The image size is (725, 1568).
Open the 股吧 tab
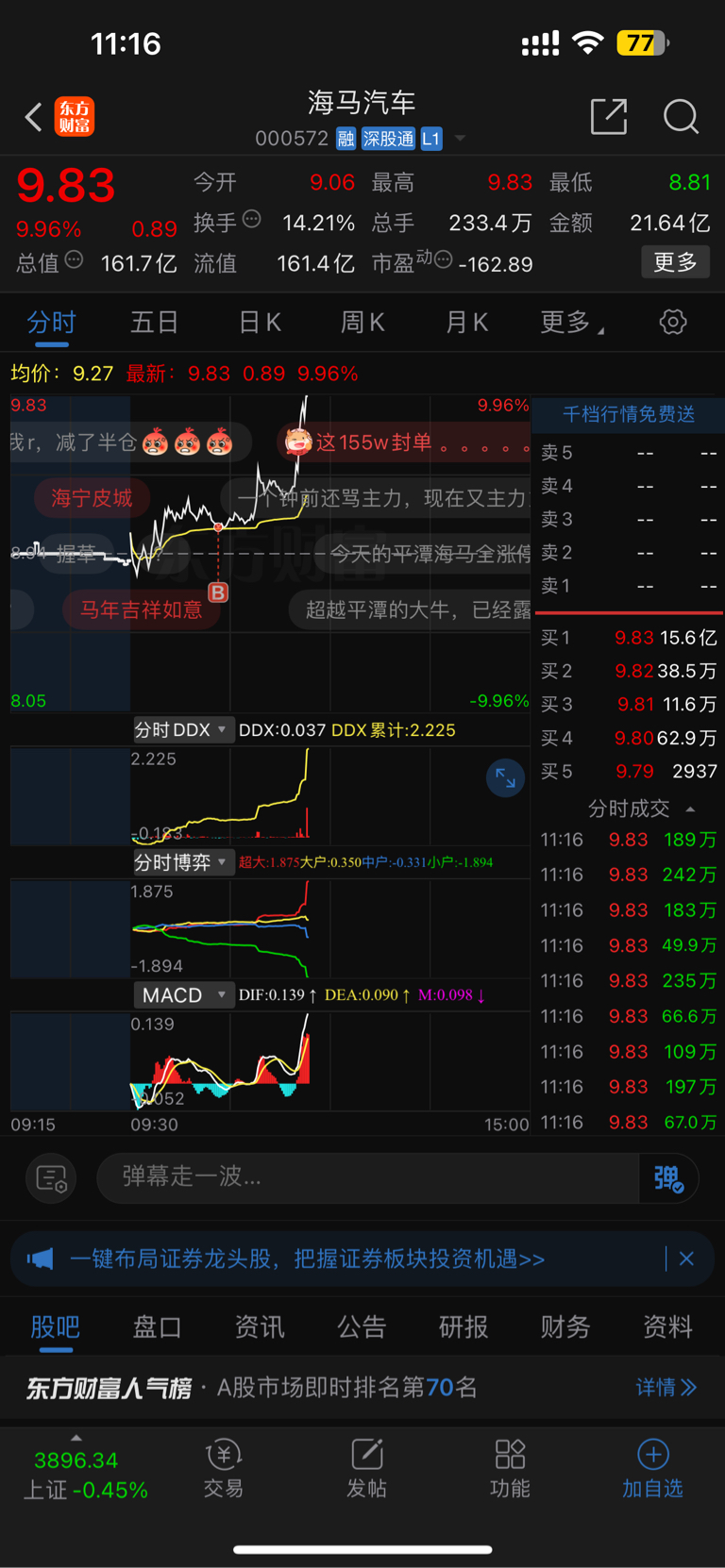[x=55, y=1327]
